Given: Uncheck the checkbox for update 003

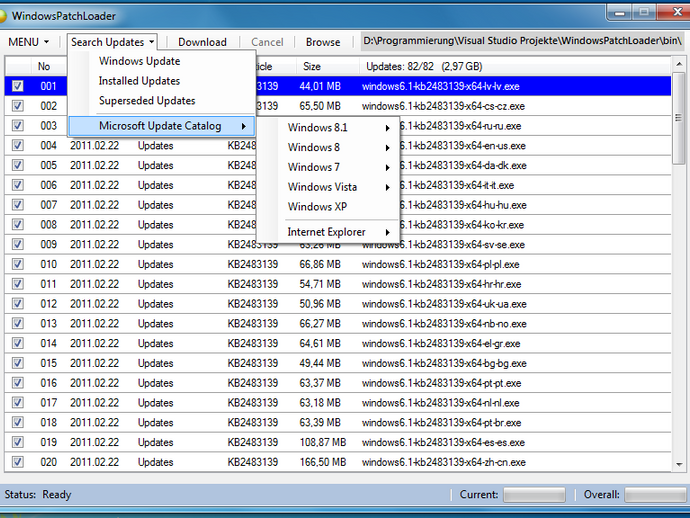Looking at the screenshot, I should point(18,126).
